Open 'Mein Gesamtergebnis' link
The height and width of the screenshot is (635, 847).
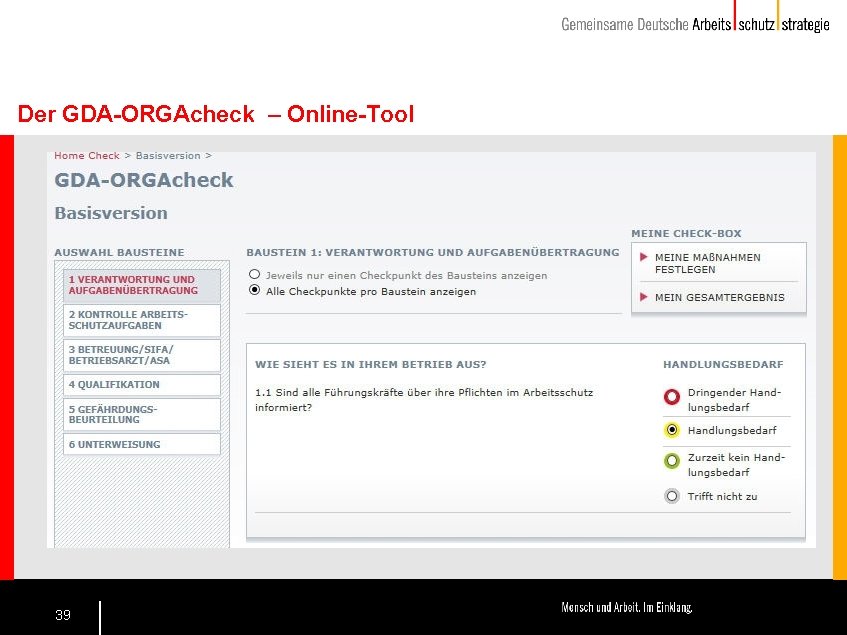pyautogui.click(x=720, y=298)
